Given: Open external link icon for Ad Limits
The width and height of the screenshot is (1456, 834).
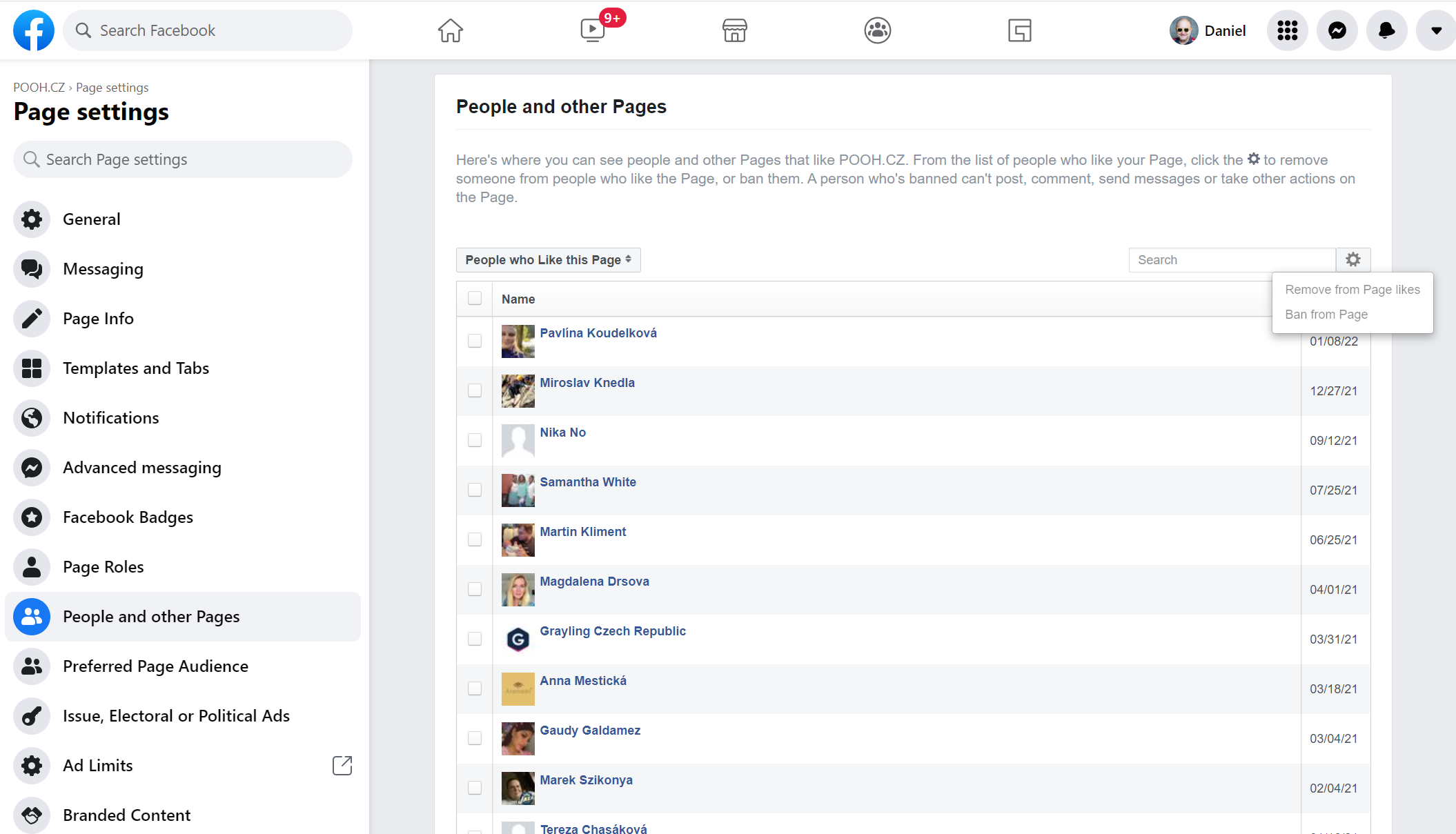Looking at the screenshot, I should tap(342, 765).
